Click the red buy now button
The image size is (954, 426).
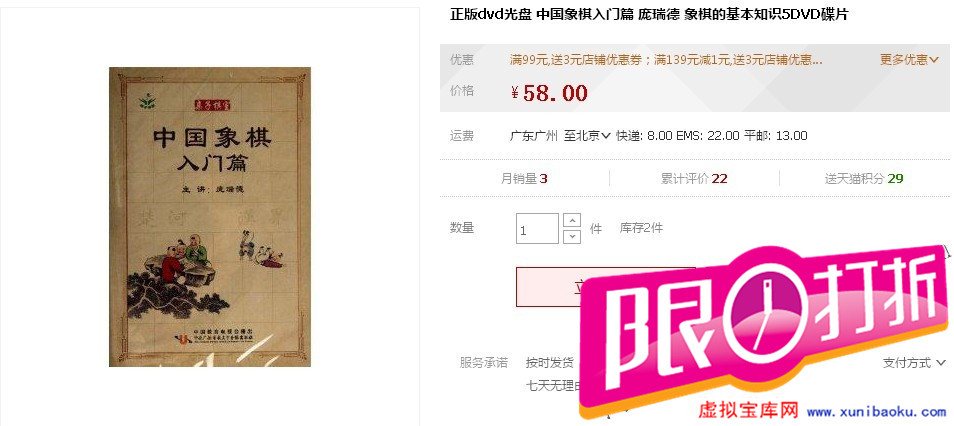pos(547,287)
